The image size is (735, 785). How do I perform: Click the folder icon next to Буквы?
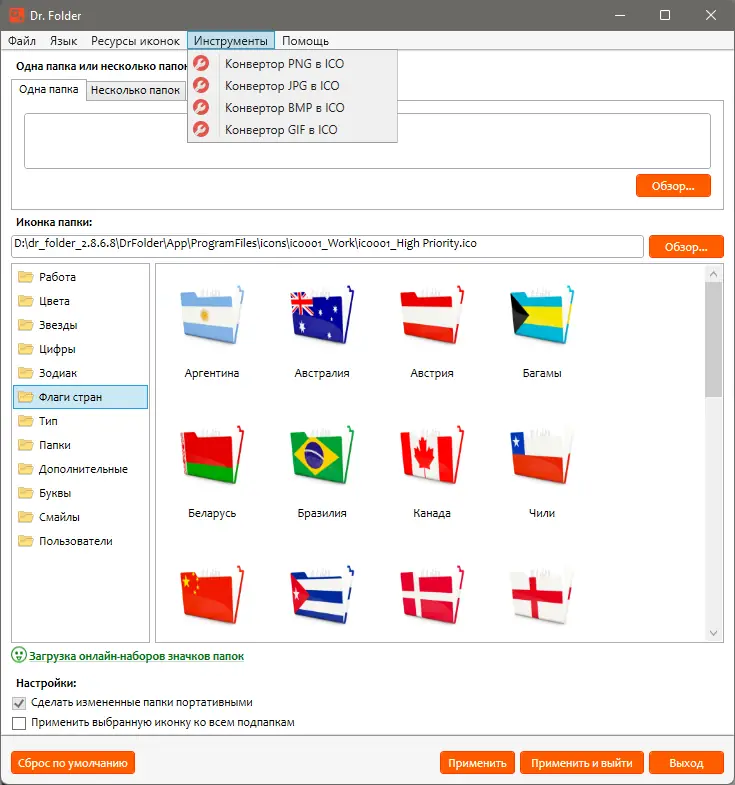[26, 493]
